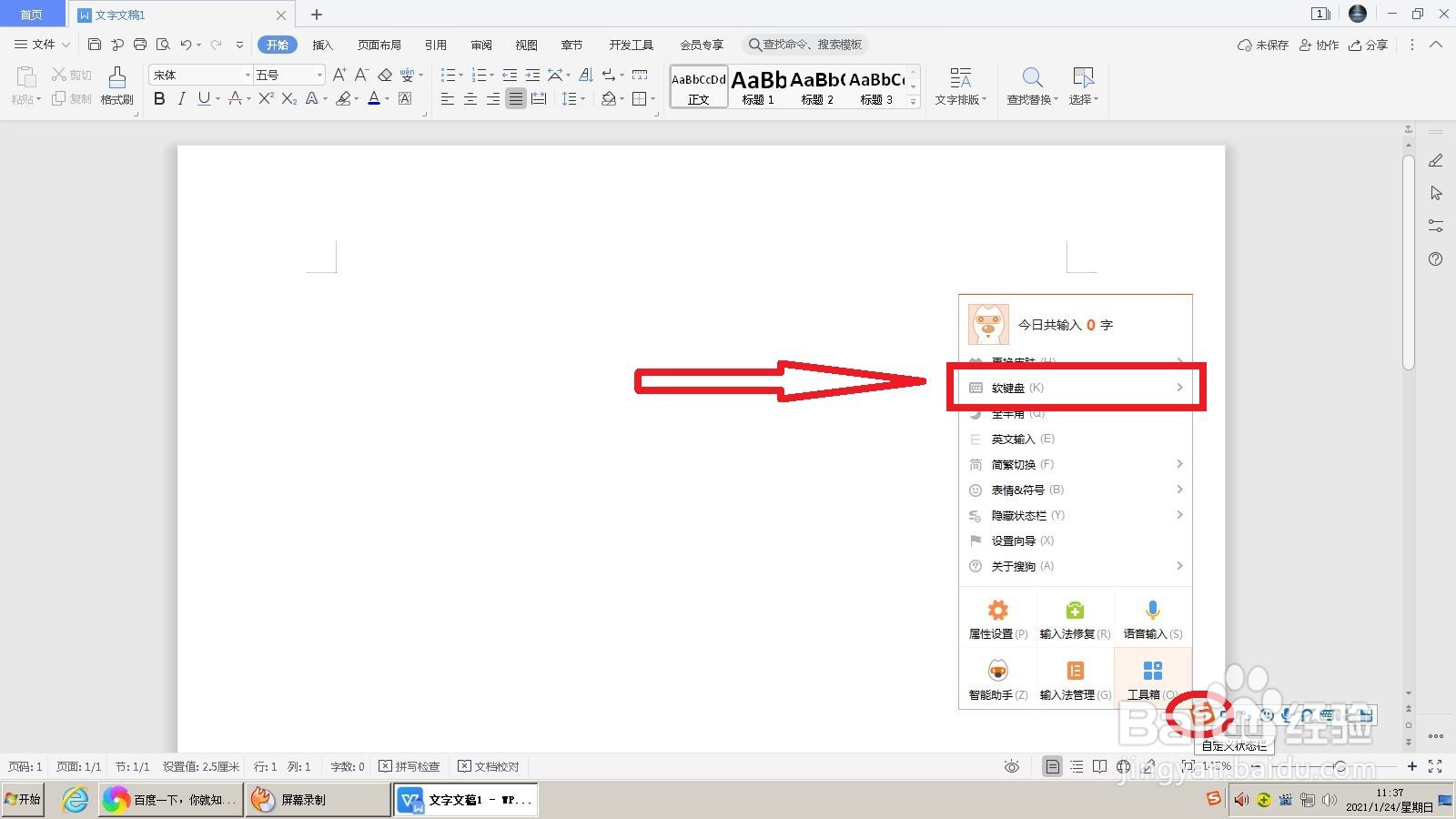Image resolution: width=1456 pixels, height=819 pixels.
Task: Click 输入法修复 button
Action: [x=1075, y=619]
